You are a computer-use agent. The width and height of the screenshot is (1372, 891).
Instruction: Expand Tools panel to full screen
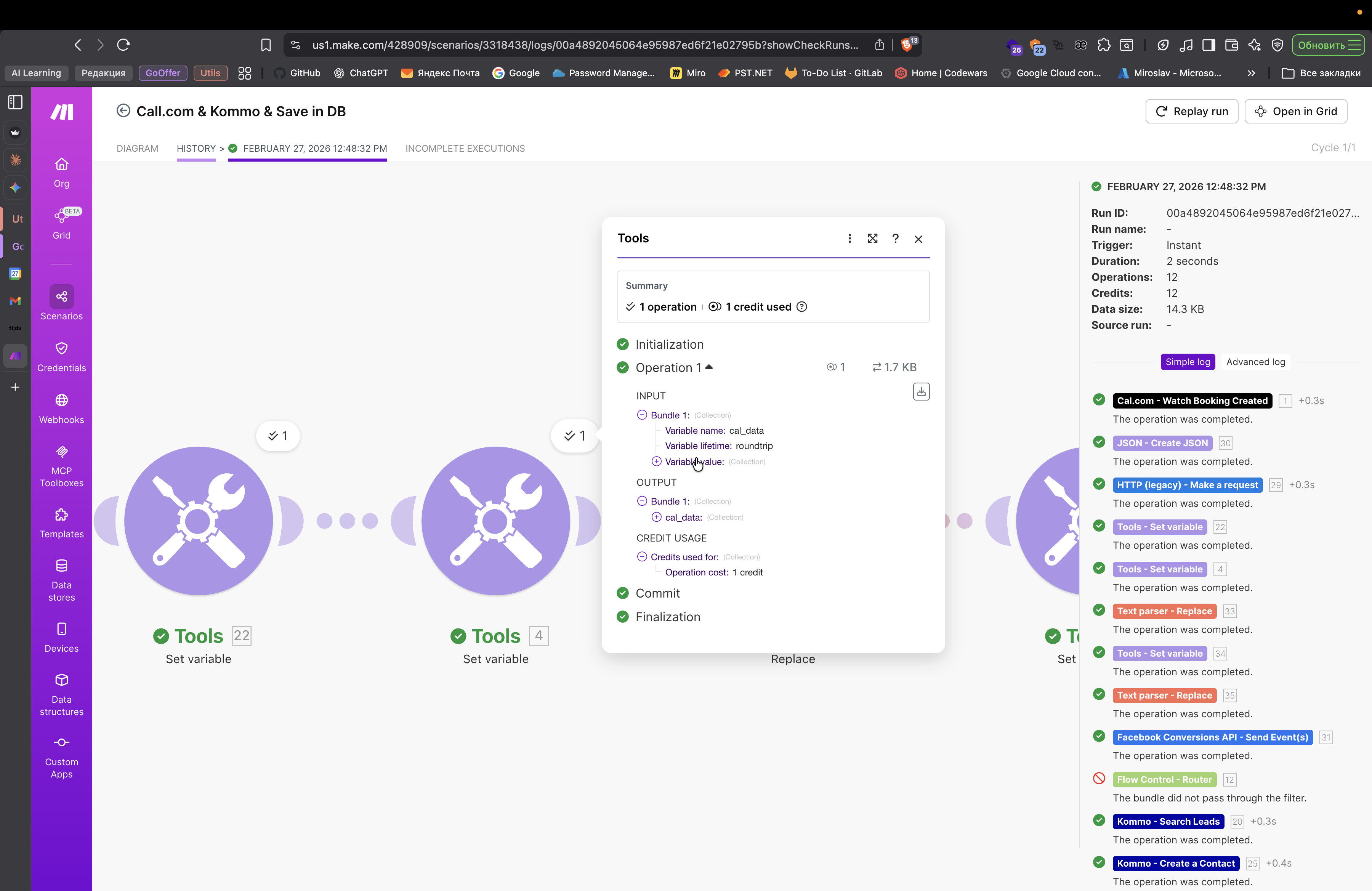click(872, 239)
